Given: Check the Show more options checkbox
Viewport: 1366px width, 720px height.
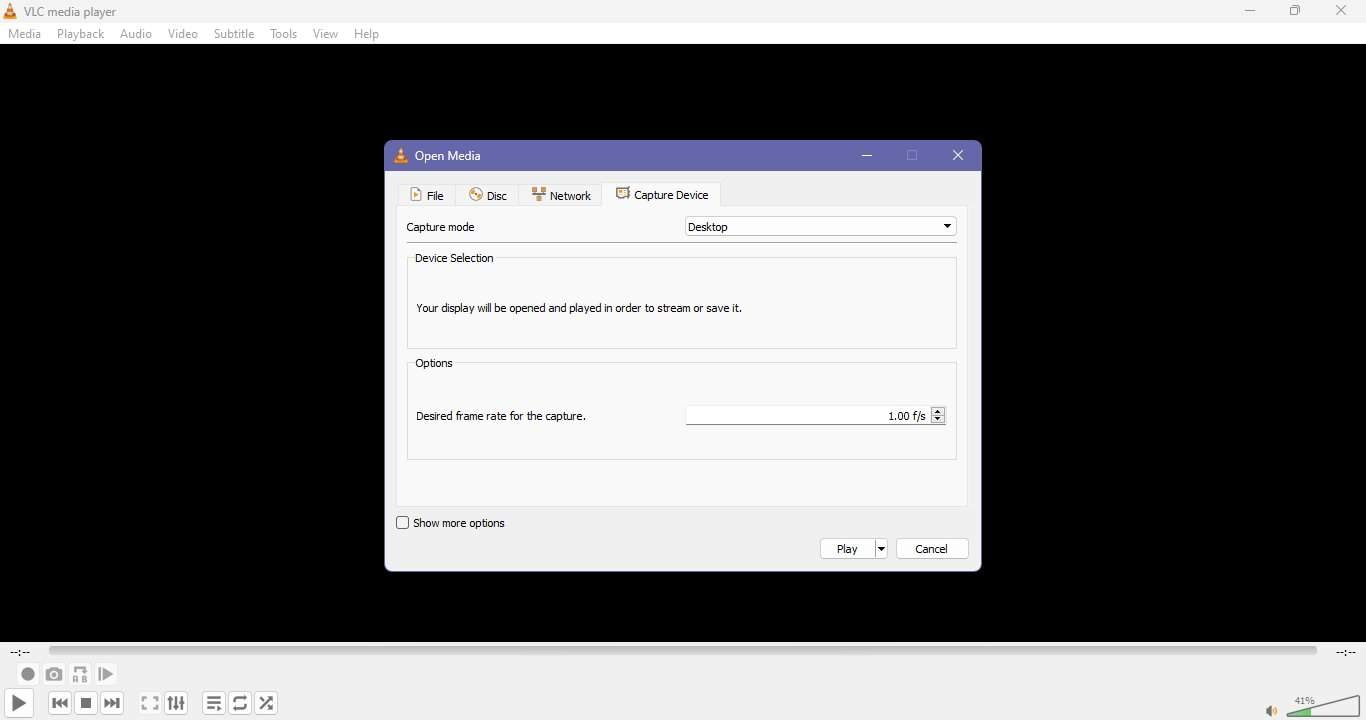Looking at the screenshot, I should tap(404, 524).
